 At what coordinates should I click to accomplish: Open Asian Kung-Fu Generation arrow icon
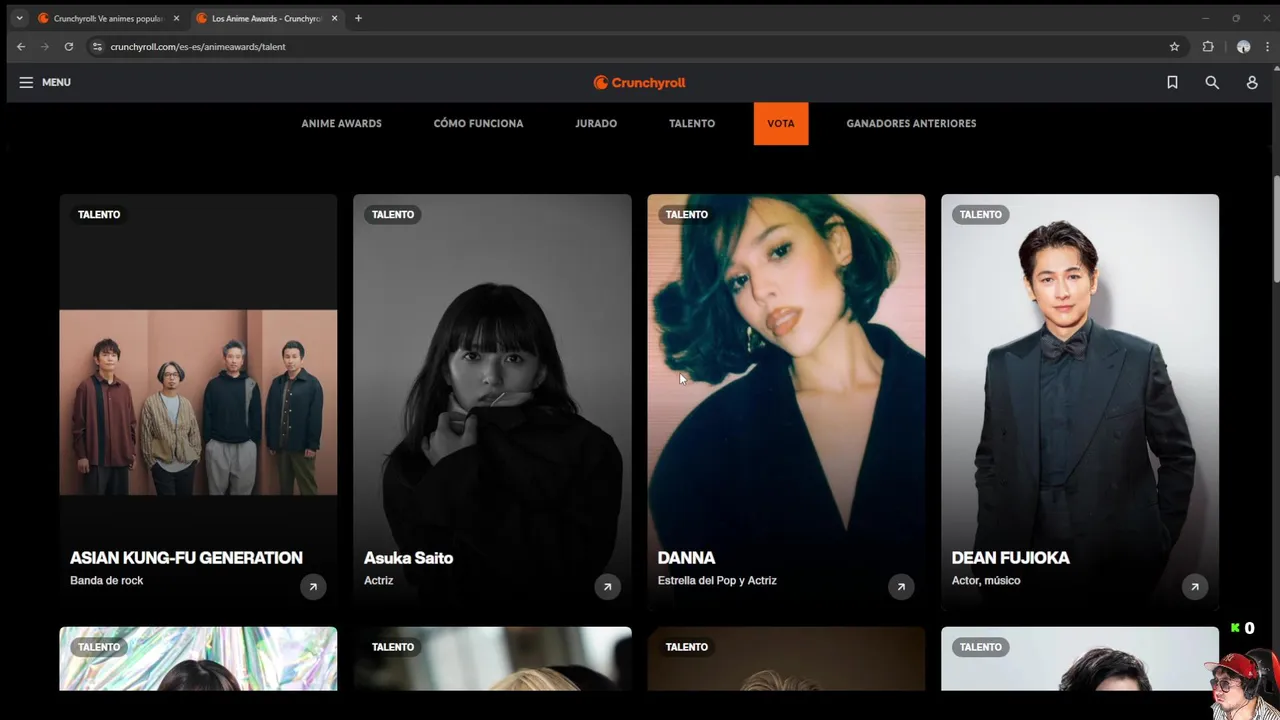point(313,587)
